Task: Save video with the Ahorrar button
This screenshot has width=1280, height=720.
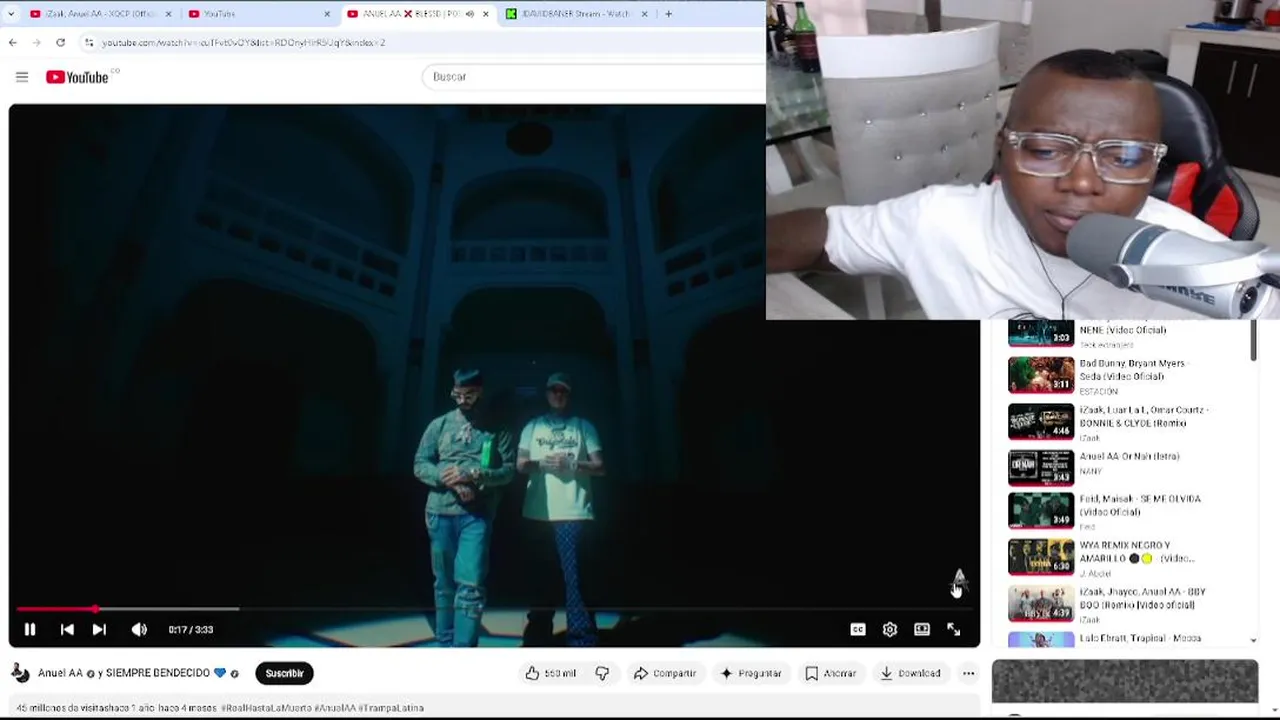Action: (x=831, y=673)
